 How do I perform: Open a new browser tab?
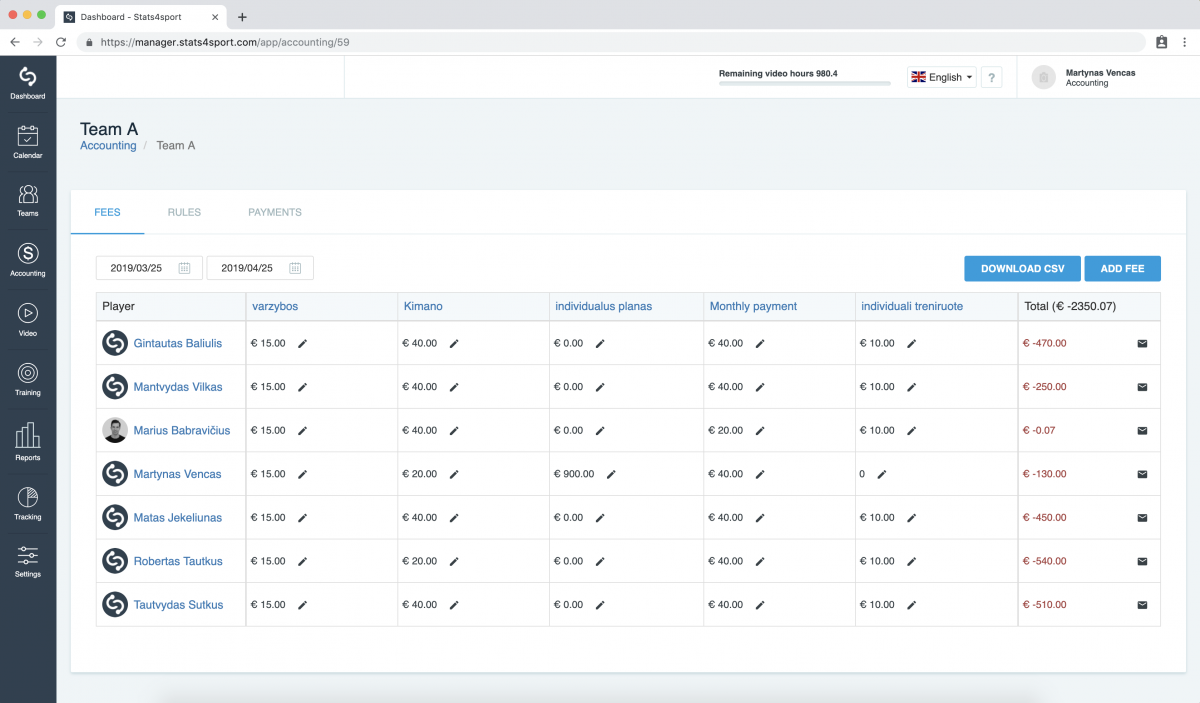(242, 17)
